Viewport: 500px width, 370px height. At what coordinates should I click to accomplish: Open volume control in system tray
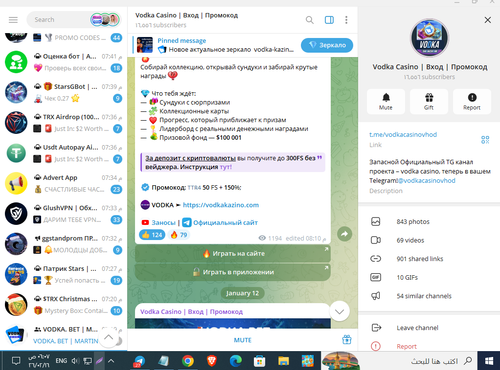[75, 361]
